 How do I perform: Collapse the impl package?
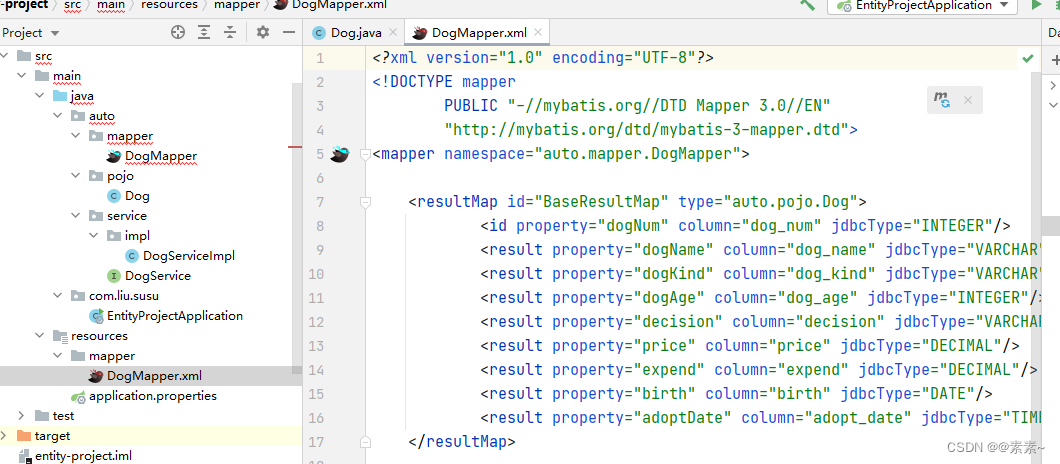click(x=94, y=236)
